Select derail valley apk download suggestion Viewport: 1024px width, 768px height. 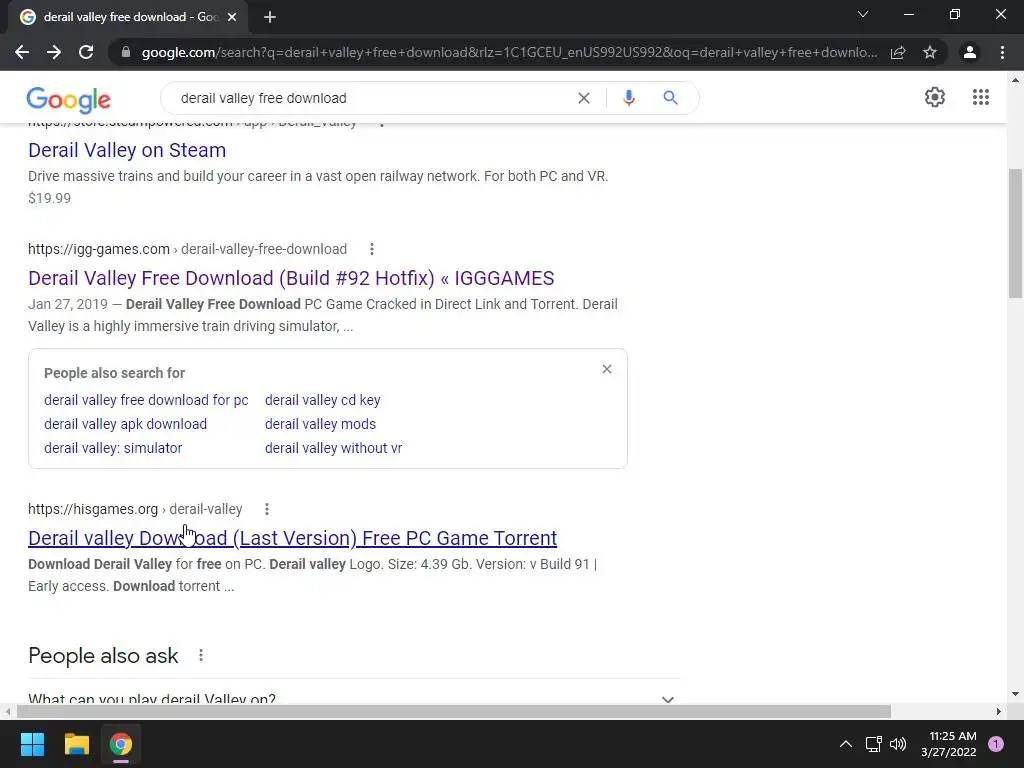pyautogui.click(x=125, y=424)
